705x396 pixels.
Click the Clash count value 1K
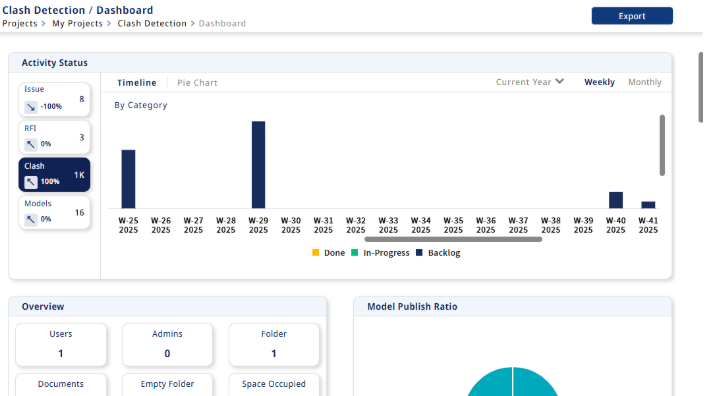[x=79, y=175]
